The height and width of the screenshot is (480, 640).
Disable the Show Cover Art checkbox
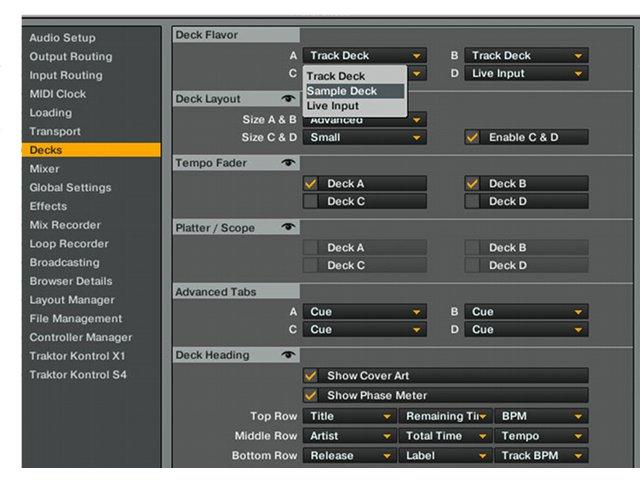pos(311,376)
